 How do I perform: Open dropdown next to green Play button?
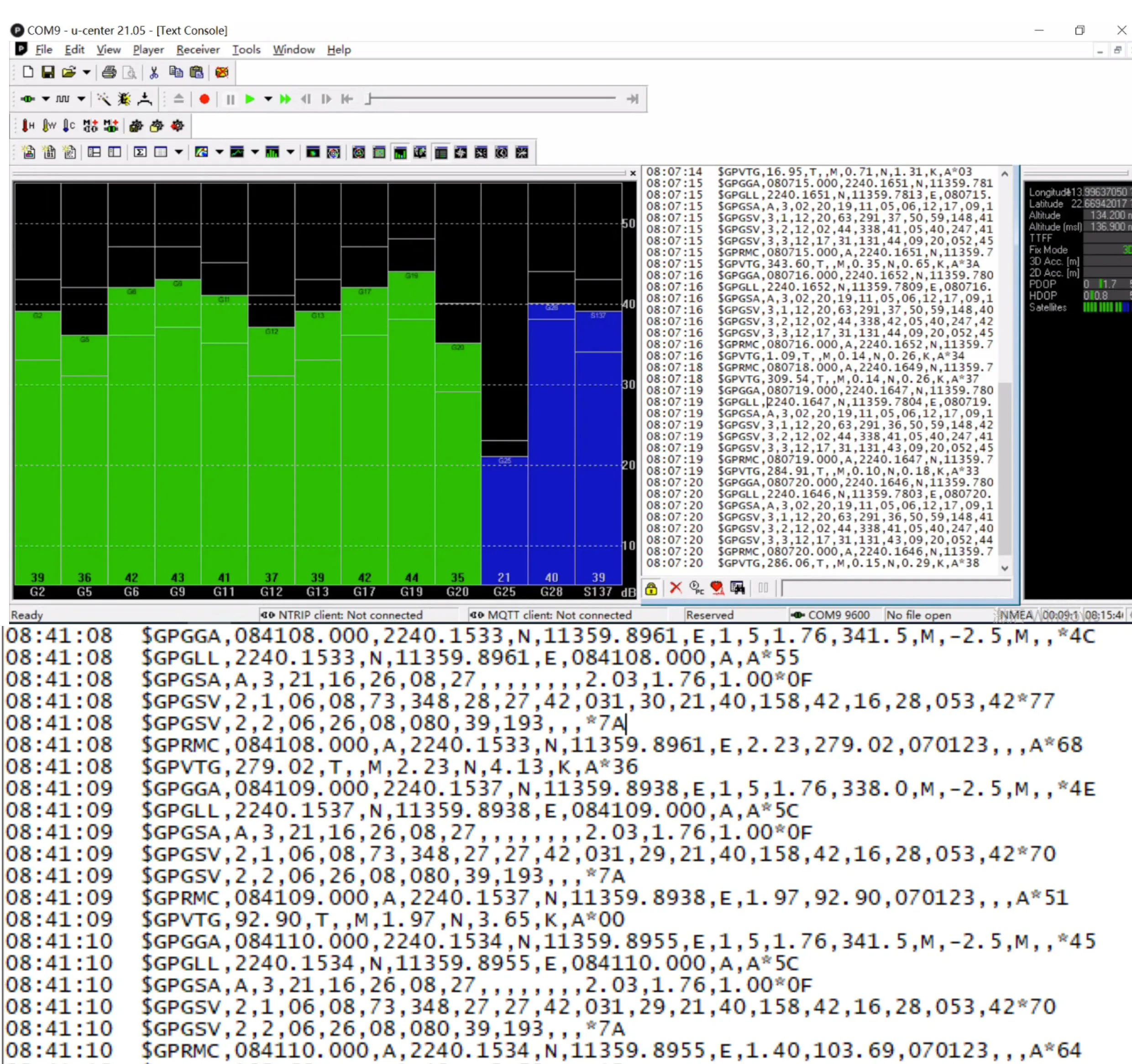[267, 99]
